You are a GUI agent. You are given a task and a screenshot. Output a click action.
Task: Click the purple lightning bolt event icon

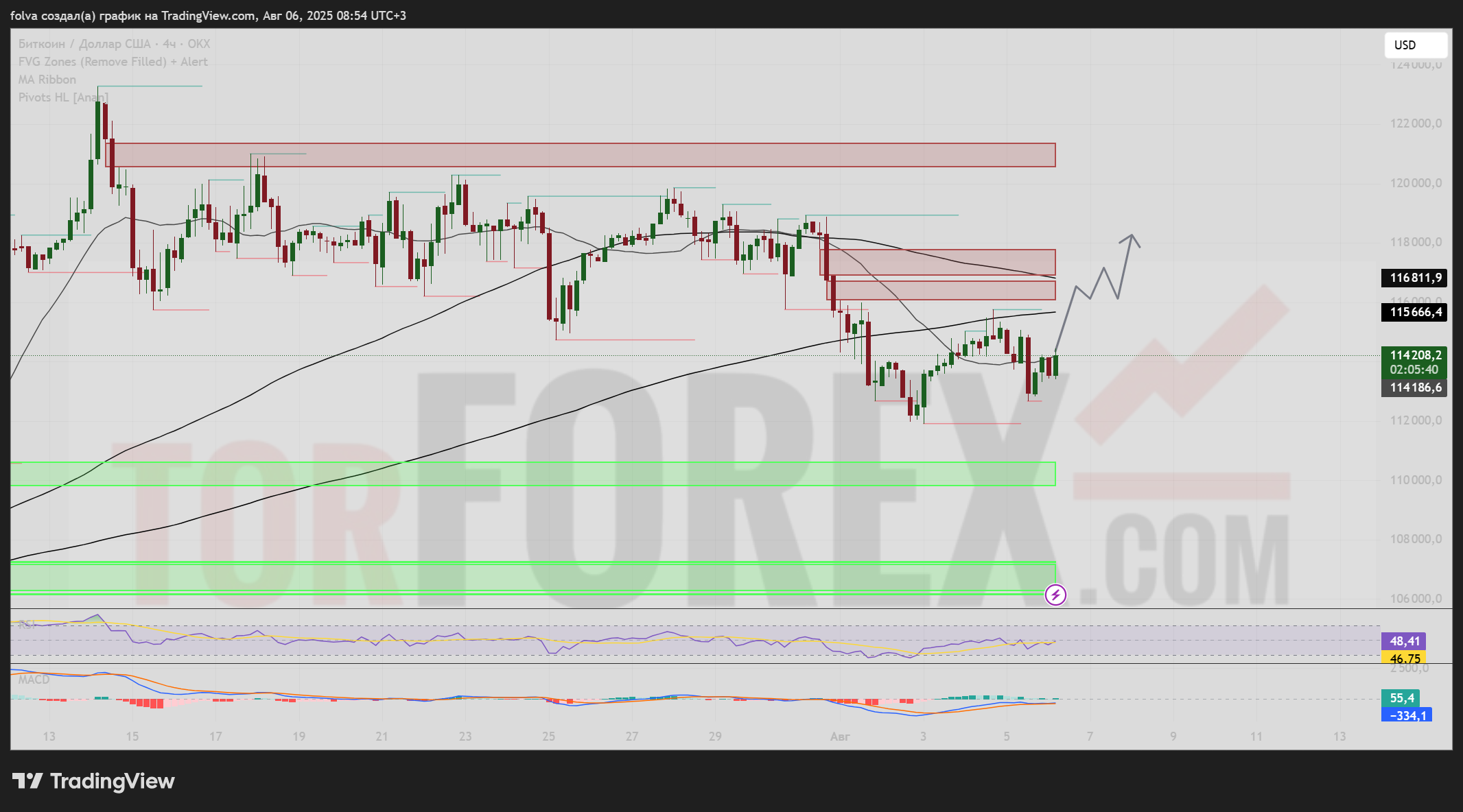[x=1055, y=595]
